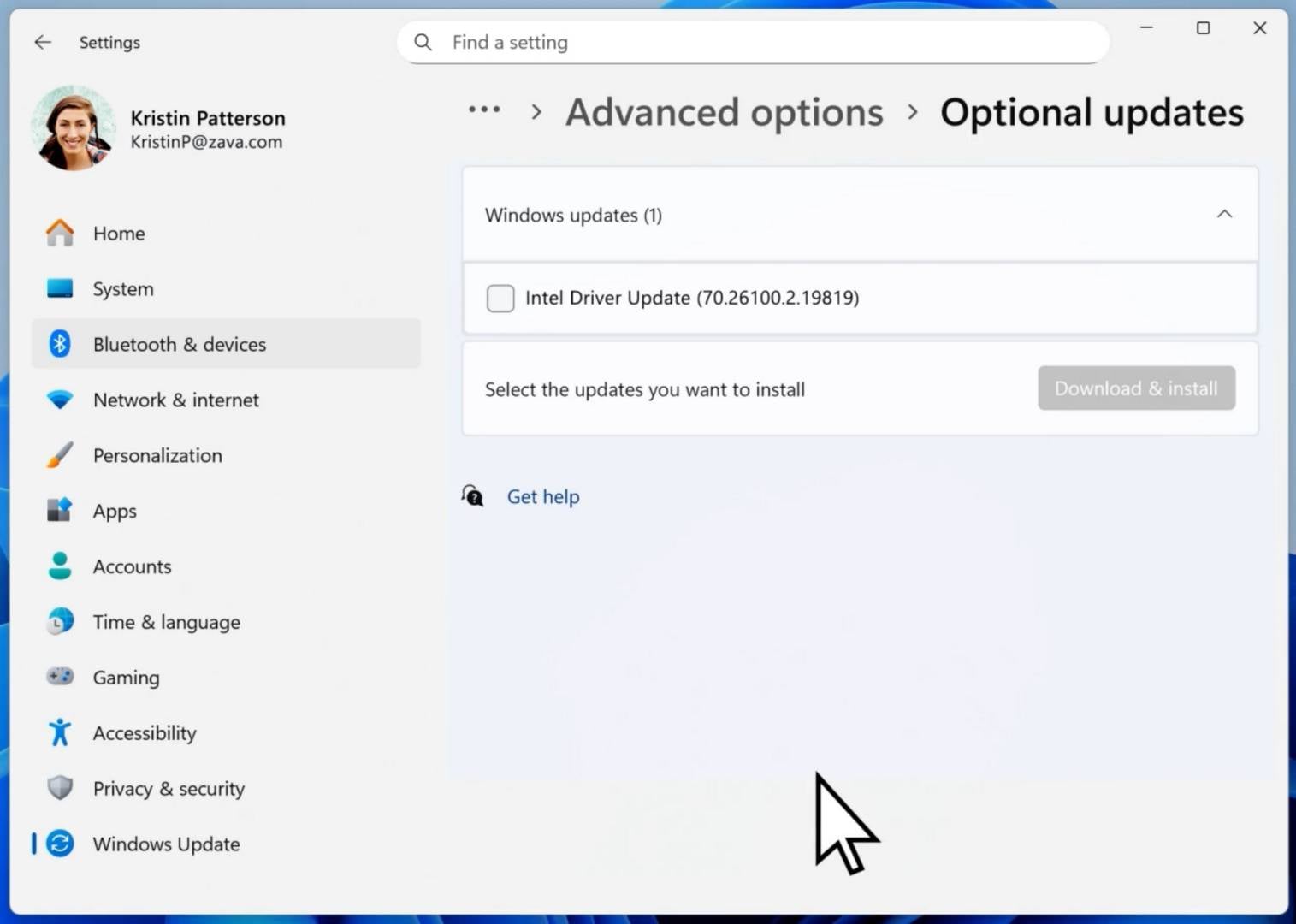Click the Optional updates page title
1296x924 pixels.
pyautogui.click(x=1092, y=112)
